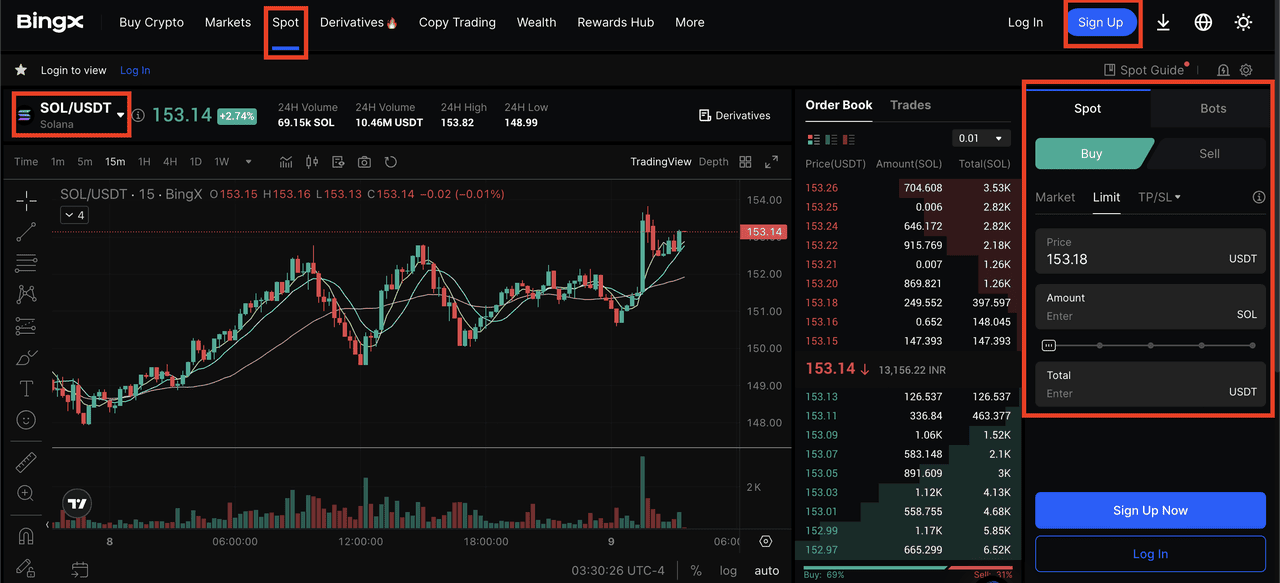Image resolution: width=1280 pixels, height=583 pixels.
Task: Switch to TradingView chart mode
Action: pos(660,162)
